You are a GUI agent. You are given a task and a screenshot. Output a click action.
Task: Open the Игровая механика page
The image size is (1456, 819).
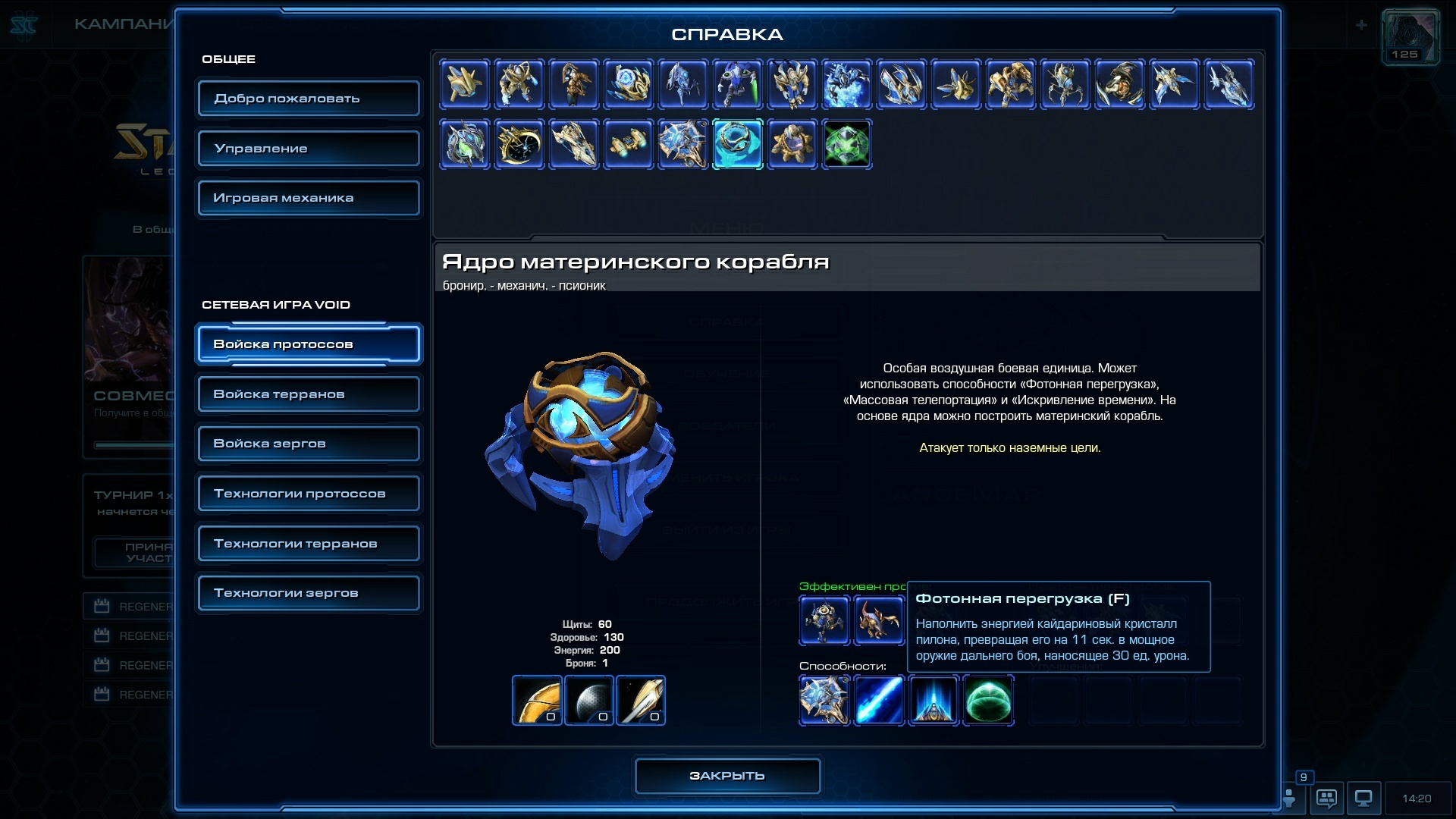click(x=309, y=198)
